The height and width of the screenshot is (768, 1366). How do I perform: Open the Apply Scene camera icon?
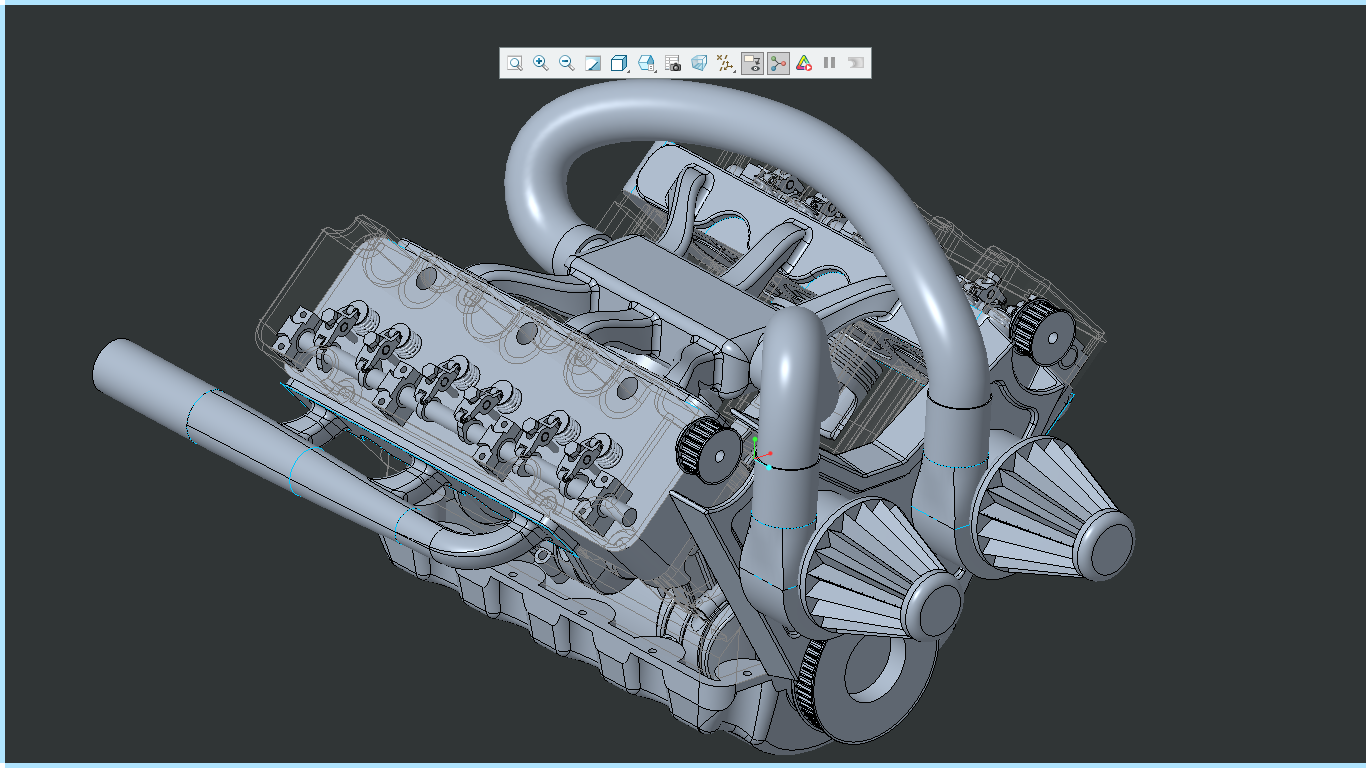[672, 62]
